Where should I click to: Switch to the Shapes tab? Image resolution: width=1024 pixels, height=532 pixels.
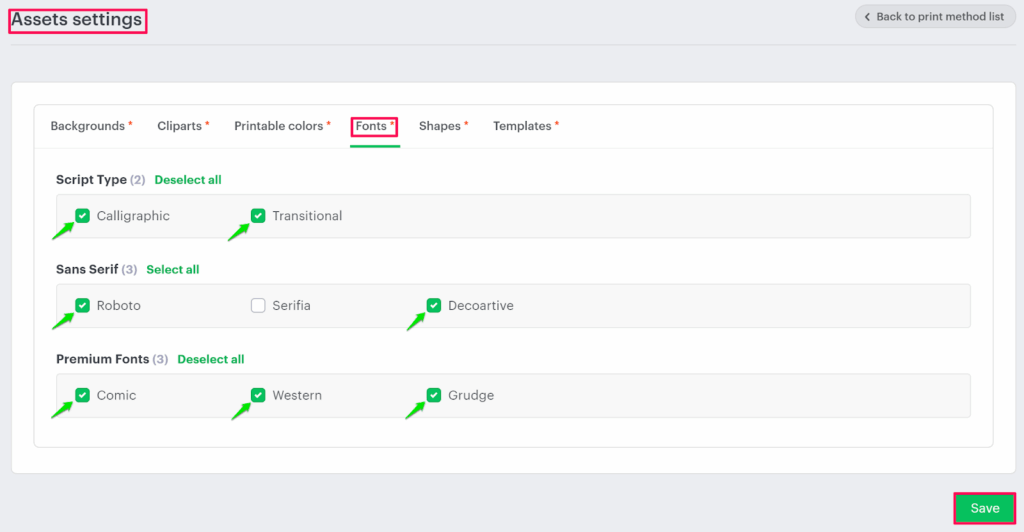pos(440,126)
